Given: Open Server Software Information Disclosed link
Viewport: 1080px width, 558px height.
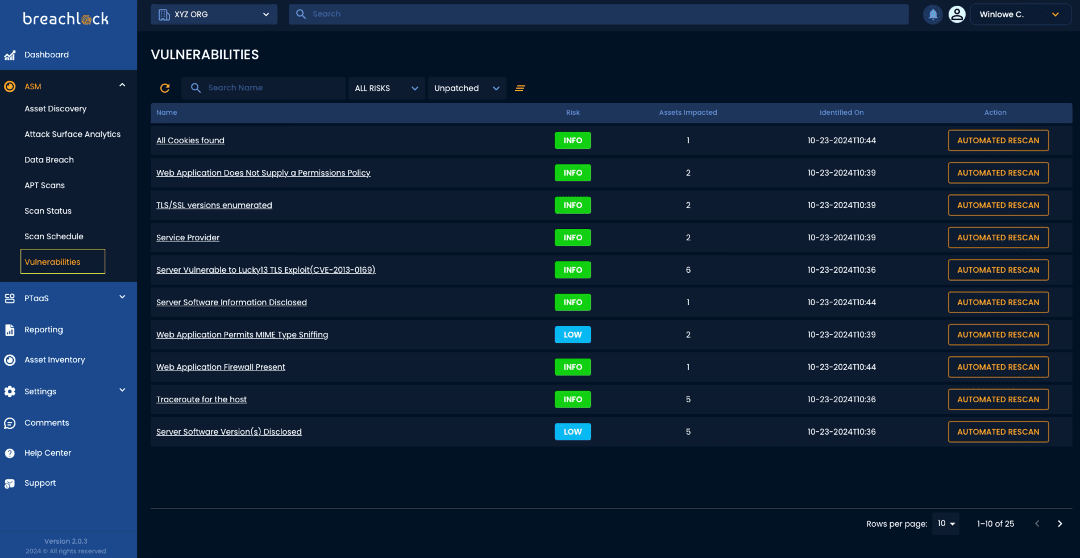Looking at the screenshot, I should click(231, 302).
